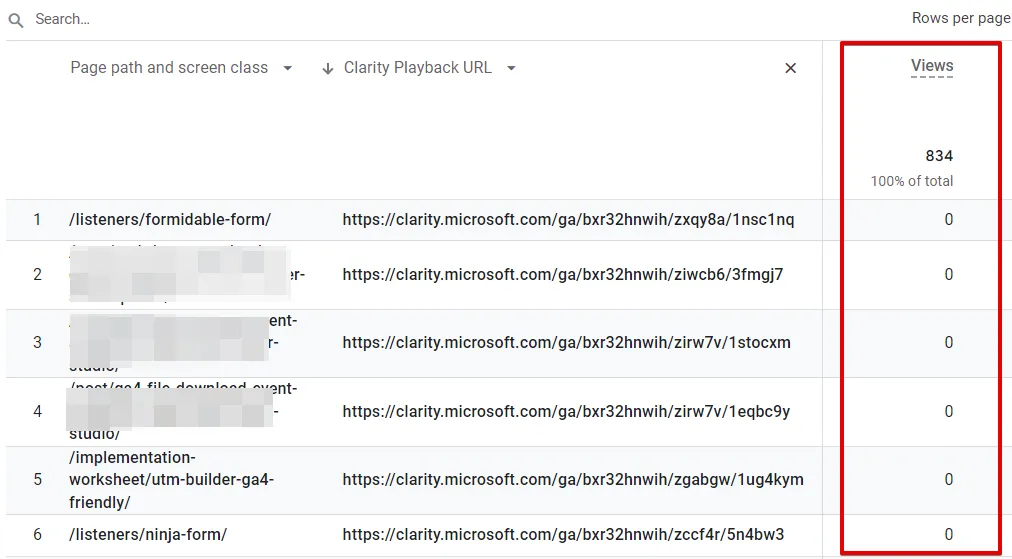Expand the Clarity Playback URL dropdown arrow

coord(511,69)
